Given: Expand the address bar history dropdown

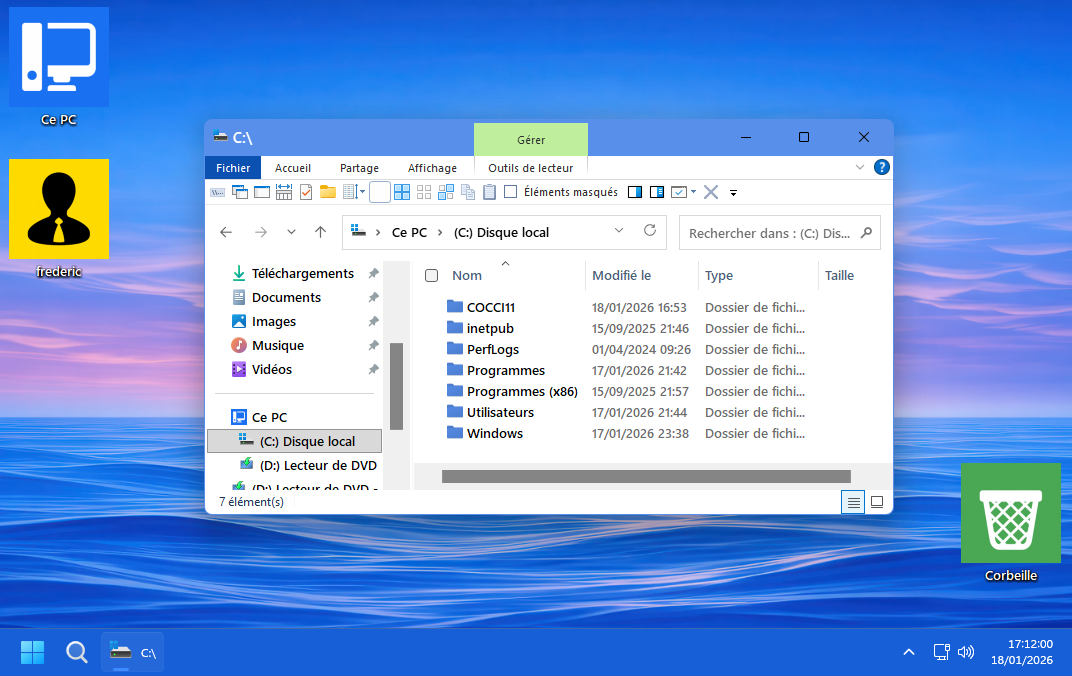Looking at the screenshot, I should coord(619,231).
